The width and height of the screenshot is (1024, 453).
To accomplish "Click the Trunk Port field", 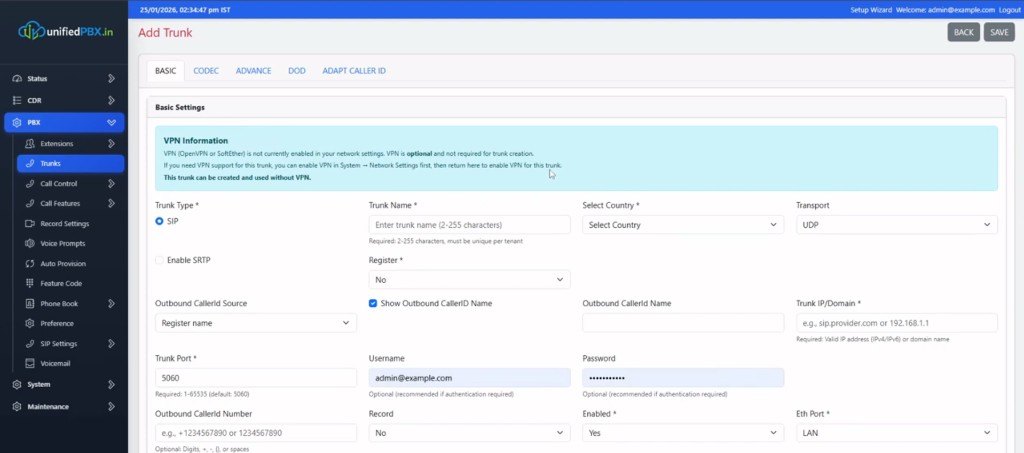I will tap(256, 378).
